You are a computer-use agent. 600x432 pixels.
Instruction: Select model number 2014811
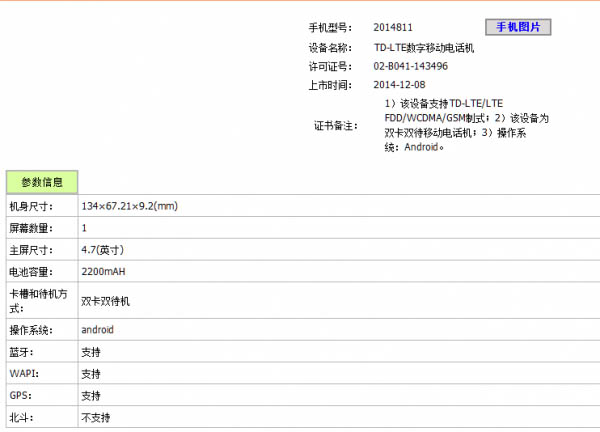pos(393,28)
